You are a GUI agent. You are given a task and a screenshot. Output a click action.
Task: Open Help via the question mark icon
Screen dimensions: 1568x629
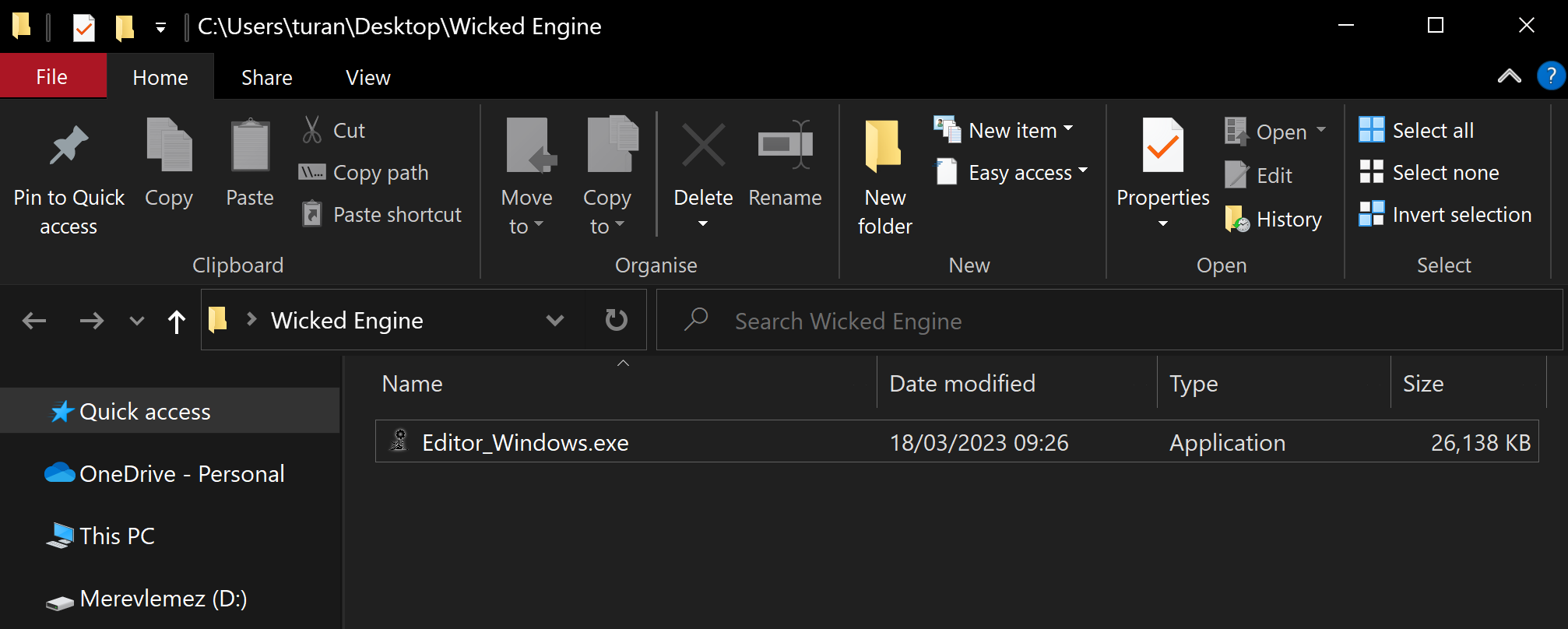(1551, 76)
